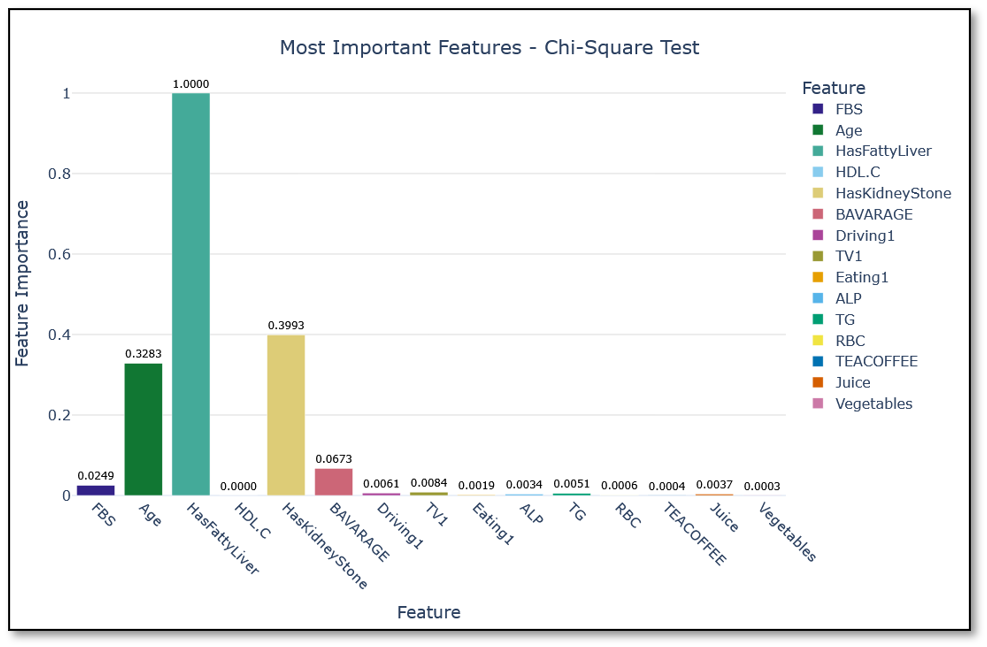Click the chart title text
This screenshot has height=647, width=987.
(489, 47)
